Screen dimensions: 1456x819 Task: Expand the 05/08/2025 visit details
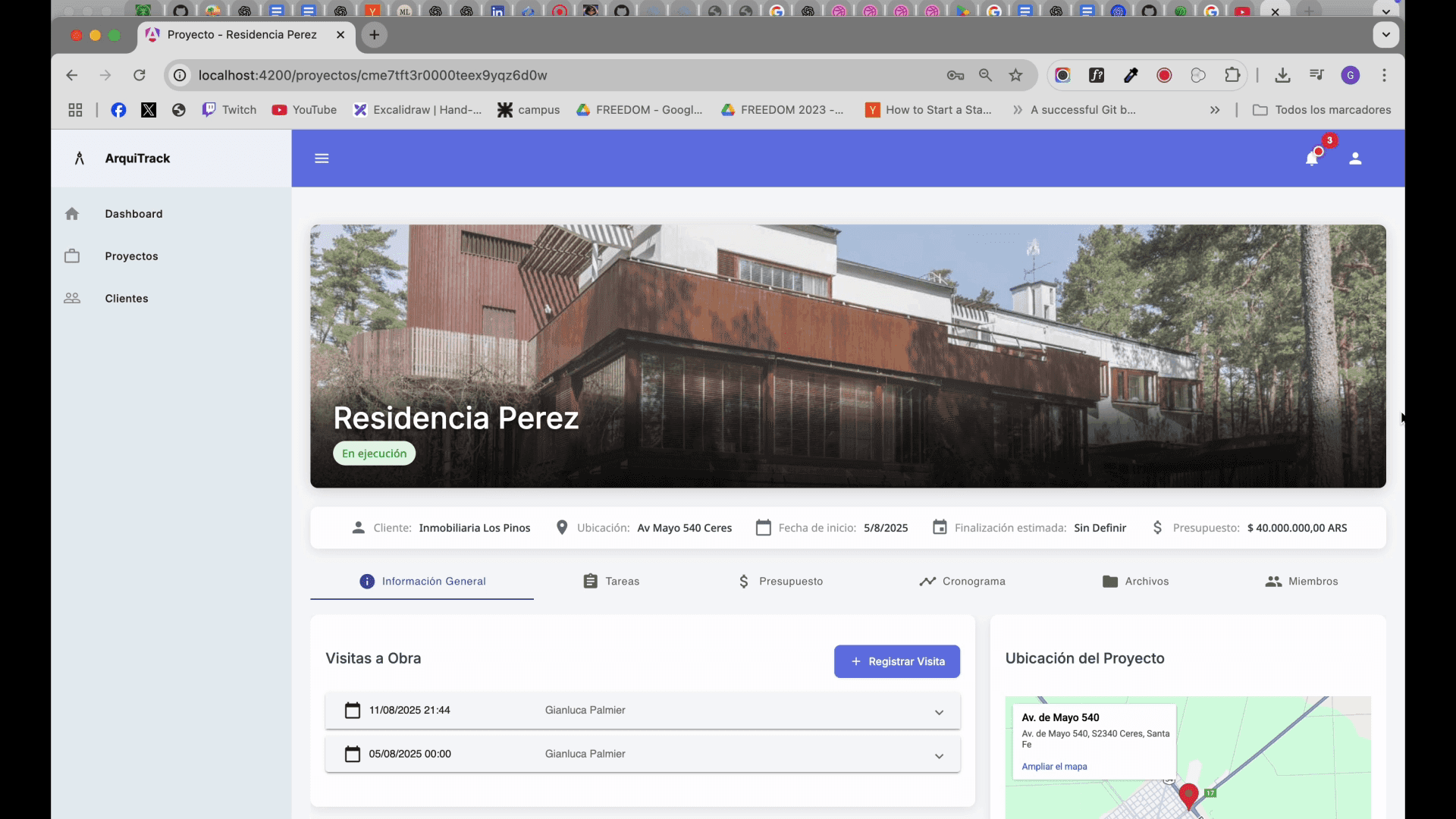tap(939, 755)
